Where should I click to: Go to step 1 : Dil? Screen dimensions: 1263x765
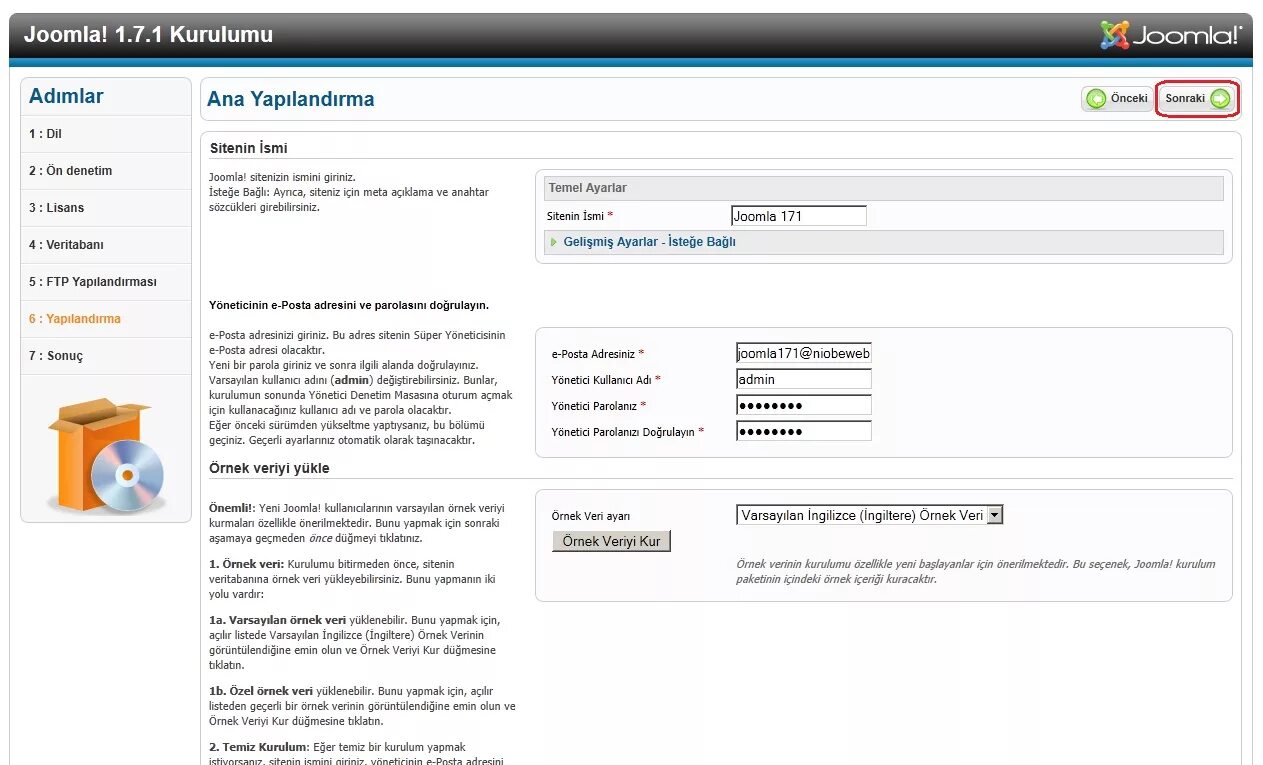pos(105,134)
